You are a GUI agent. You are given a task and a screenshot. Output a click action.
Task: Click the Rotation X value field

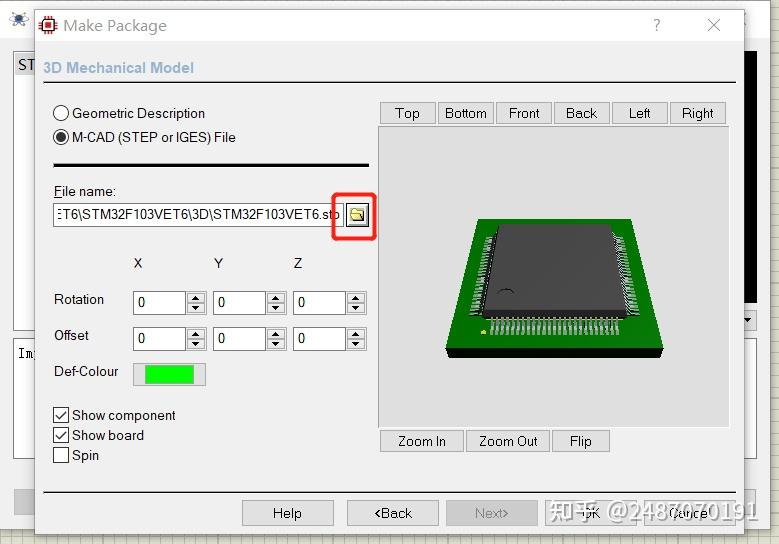pos(159,303)
